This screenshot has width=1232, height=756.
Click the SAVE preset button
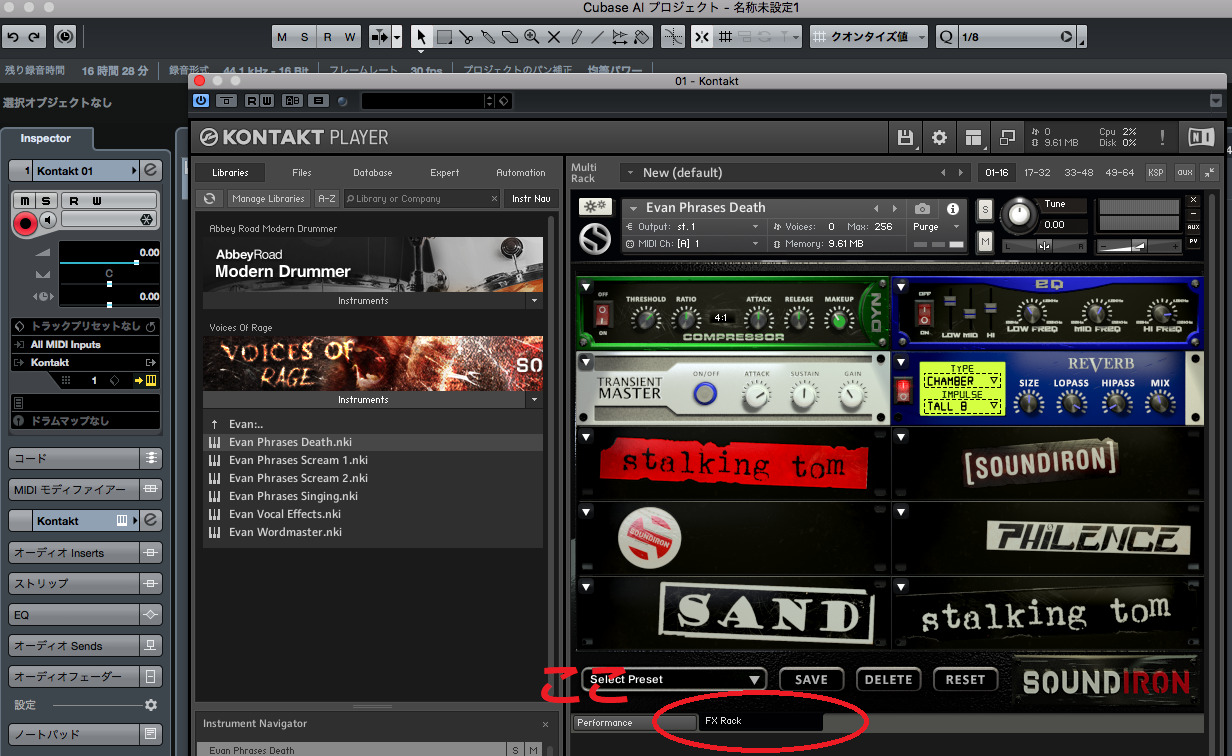[x=811, y=680]
